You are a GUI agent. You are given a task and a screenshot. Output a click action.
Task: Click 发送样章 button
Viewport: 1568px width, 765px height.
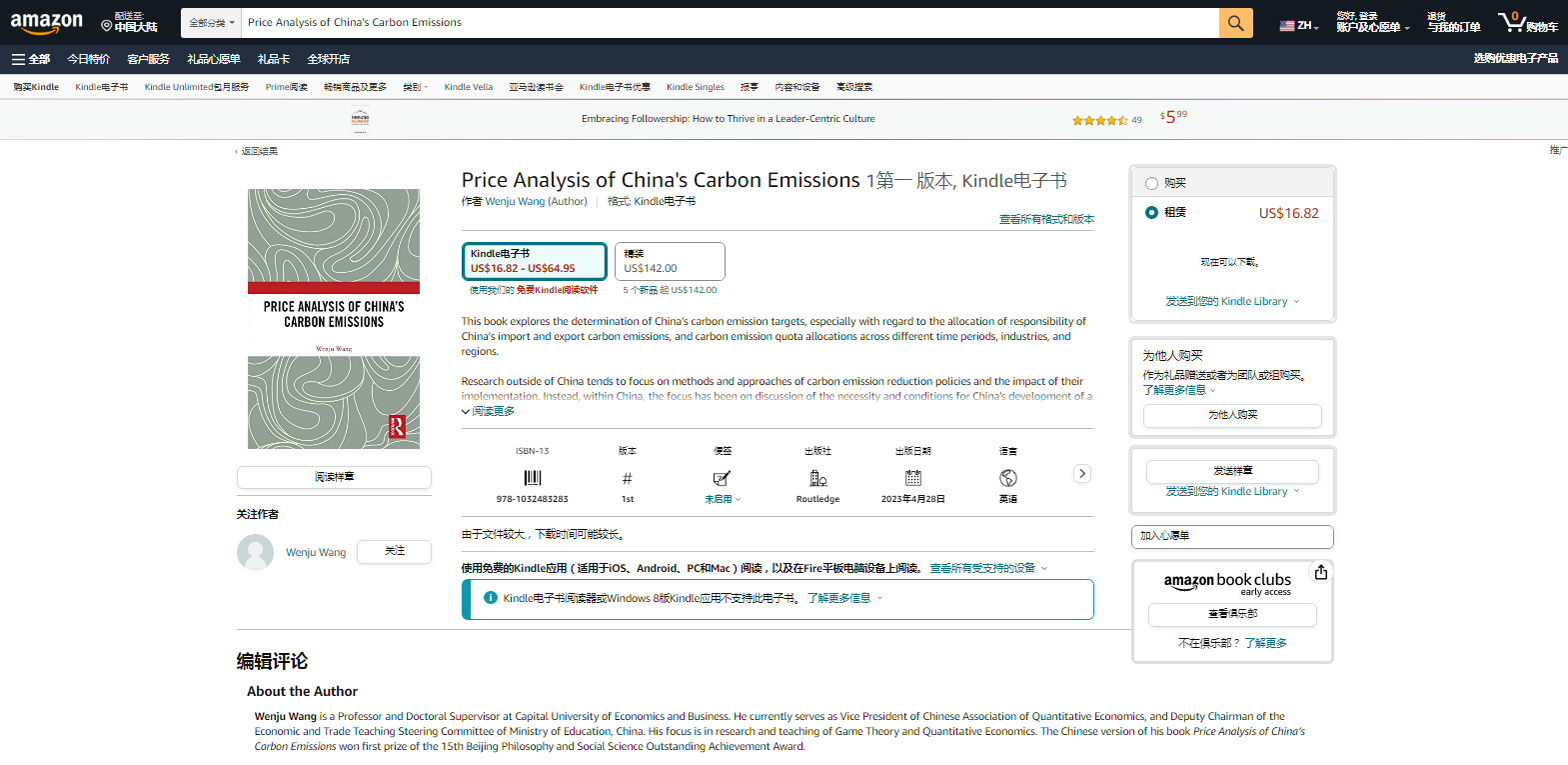point(1232,471)
